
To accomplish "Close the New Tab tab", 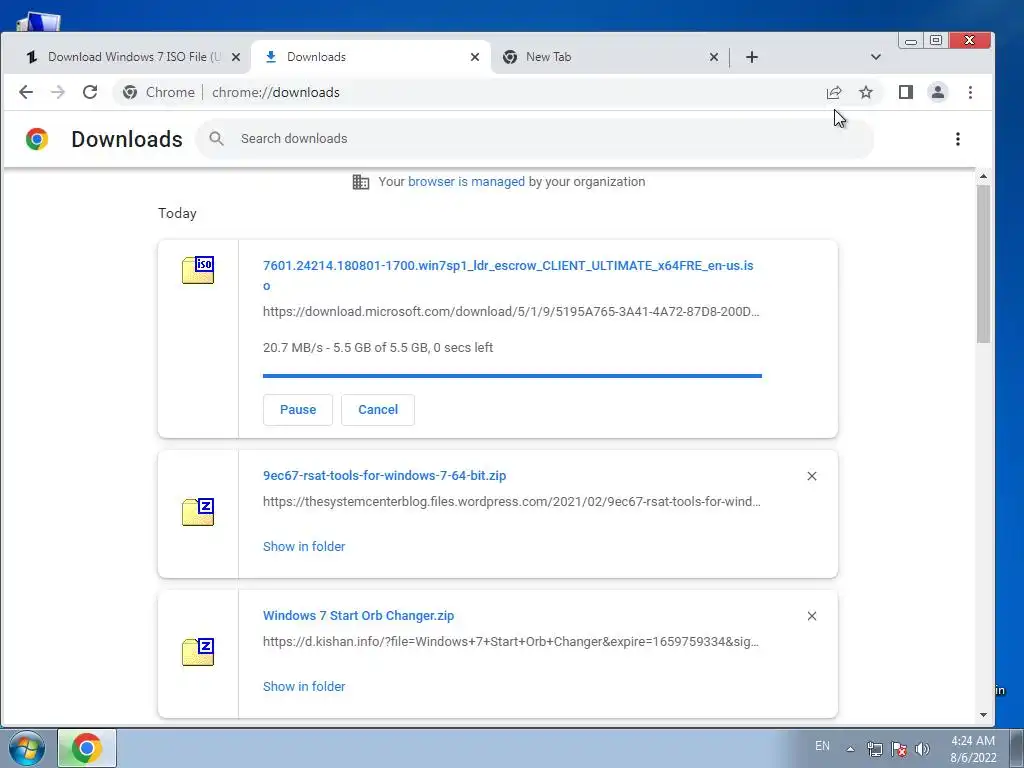I will click(x=714, y=57).
